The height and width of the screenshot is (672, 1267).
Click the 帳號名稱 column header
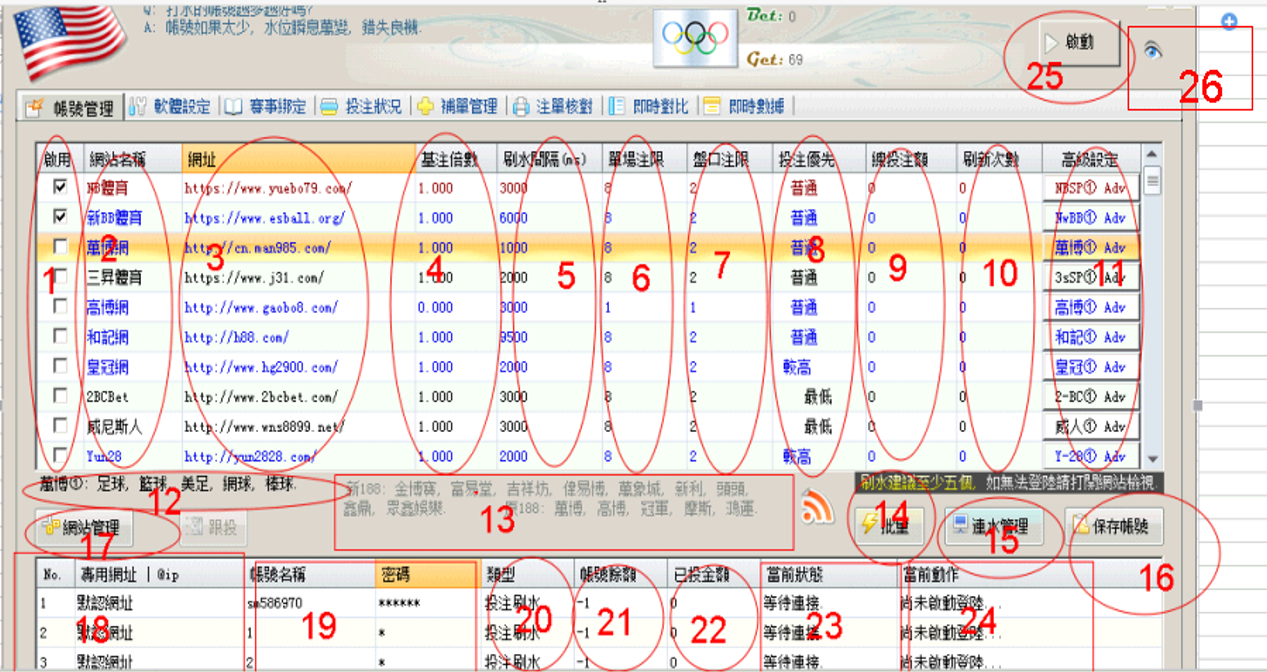pos(310,575)
